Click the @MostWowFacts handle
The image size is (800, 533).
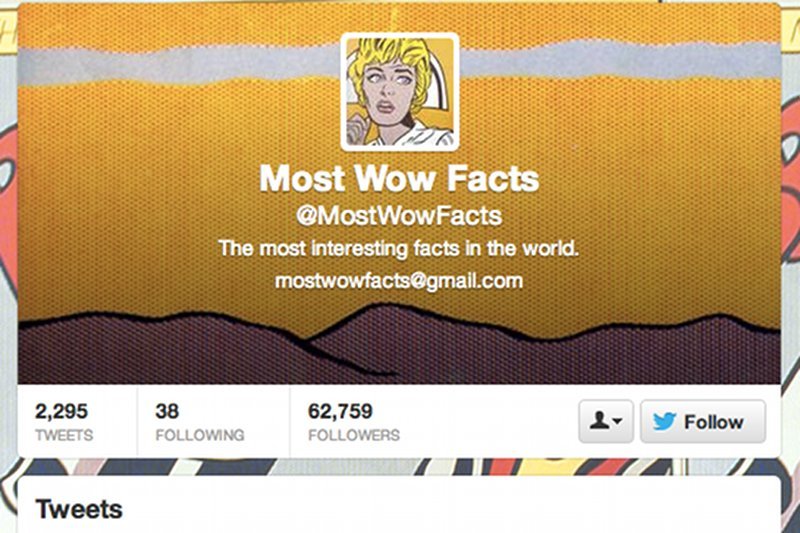399,215
